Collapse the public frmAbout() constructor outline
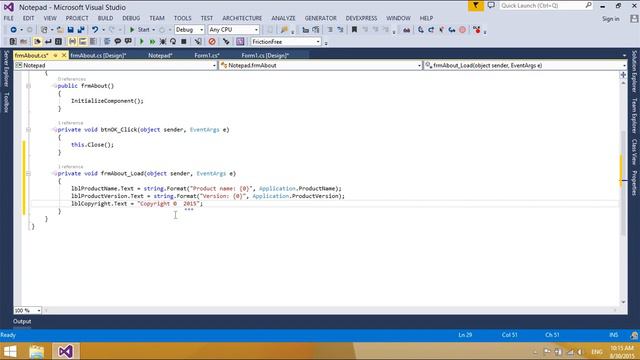 coord(28,86)
